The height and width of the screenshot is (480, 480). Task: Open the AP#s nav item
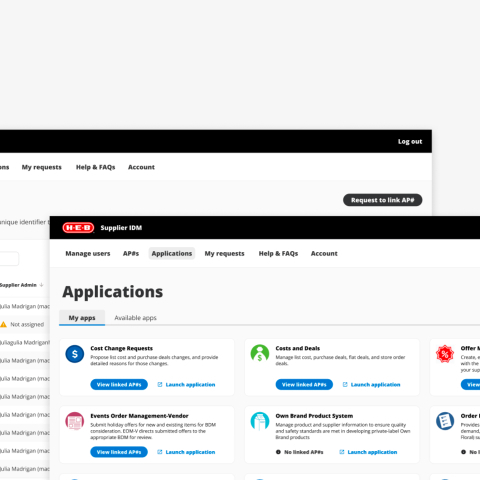coord(131,254)
